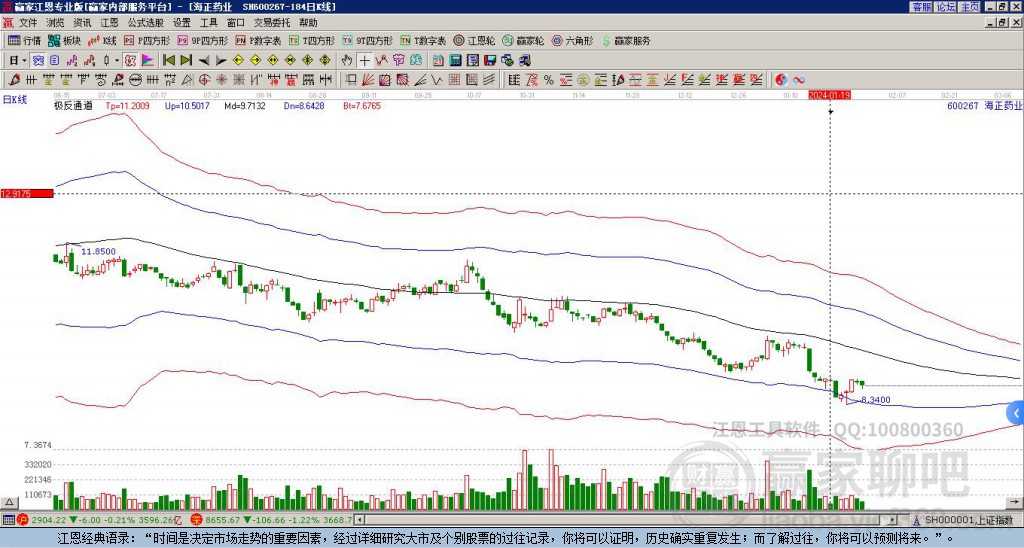Click the 极反通道 indicator name
1024x548 pixels.
73,105
